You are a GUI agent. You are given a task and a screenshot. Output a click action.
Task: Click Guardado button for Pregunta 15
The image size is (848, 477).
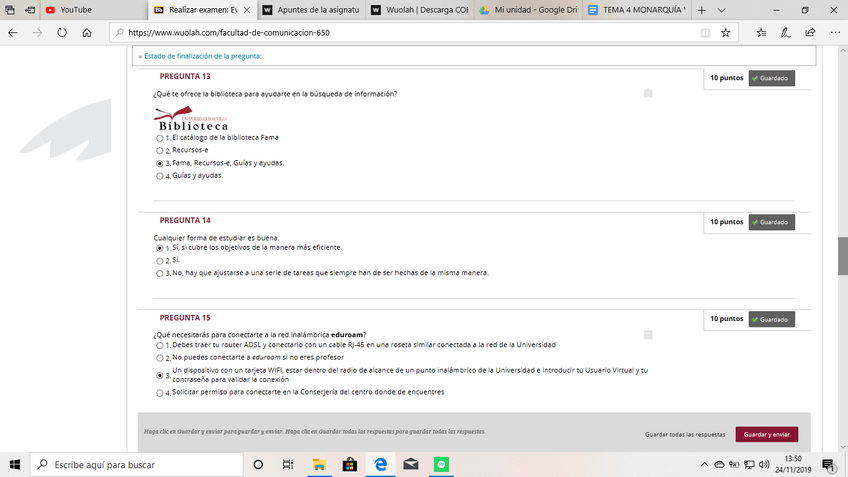tap(771, 320)
